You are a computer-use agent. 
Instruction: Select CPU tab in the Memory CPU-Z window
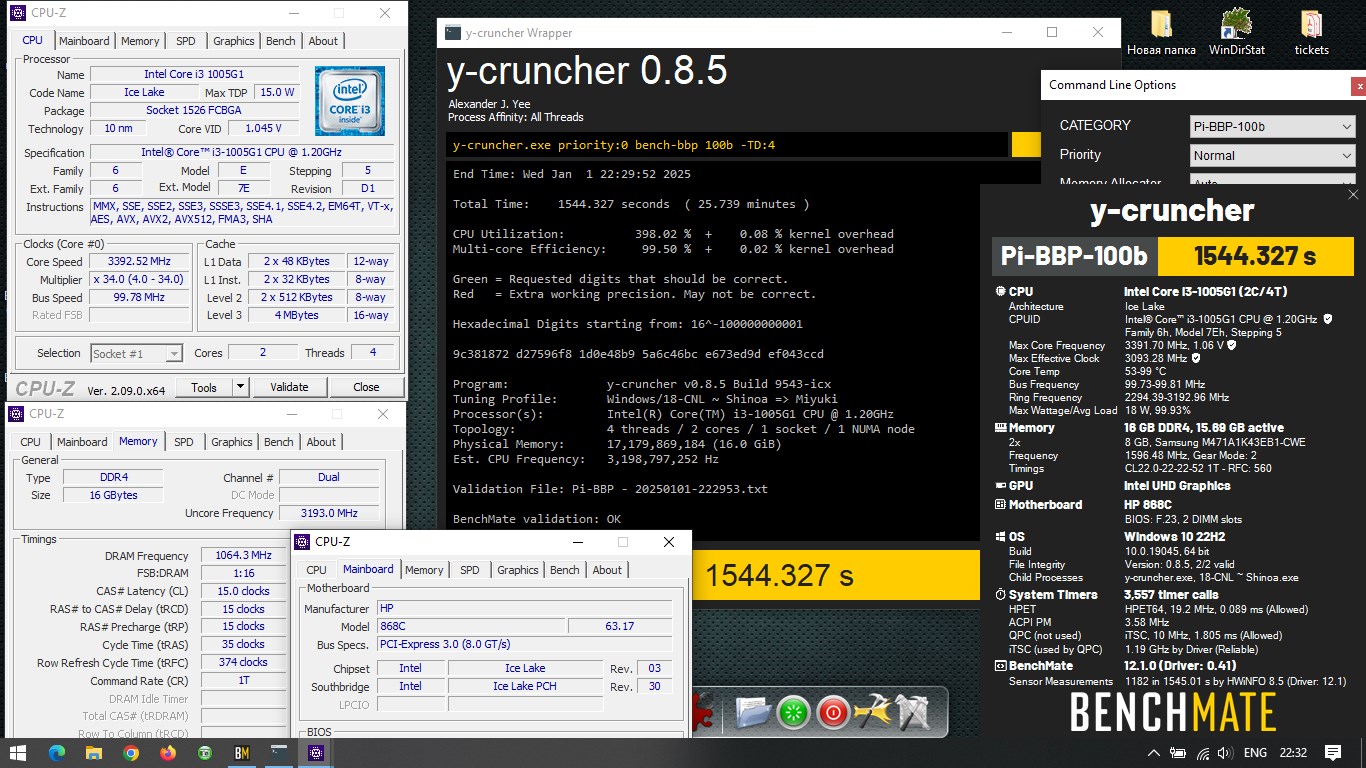(x=31, y=442)
